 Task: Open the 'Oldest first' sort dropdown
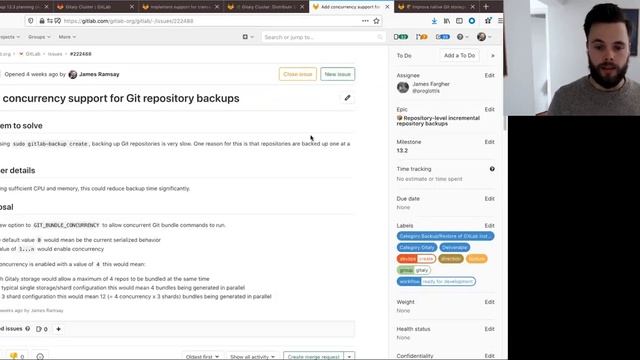[x=202, y=357]
